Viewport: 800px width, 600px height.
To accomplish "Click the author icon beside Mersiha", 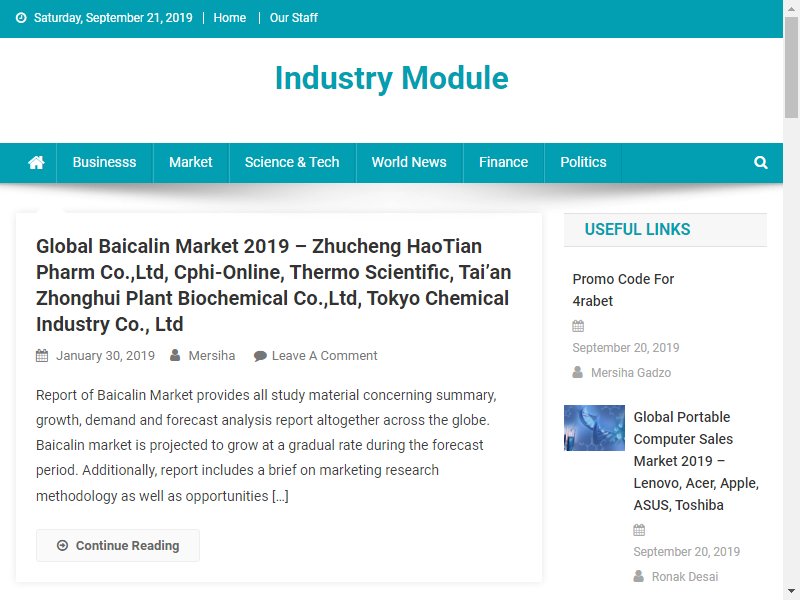I will click(175, 355).
